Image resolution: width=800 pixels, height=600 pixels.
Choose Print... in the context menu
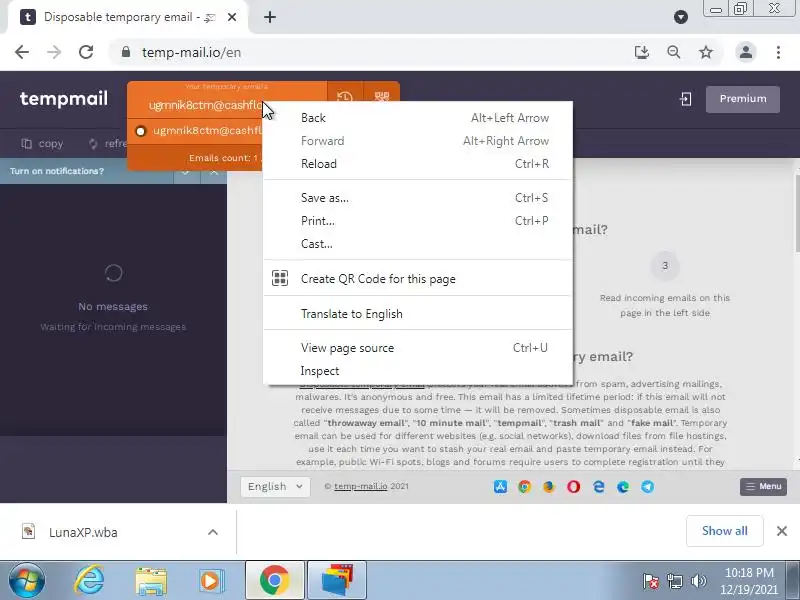click(x=418, y=221)
